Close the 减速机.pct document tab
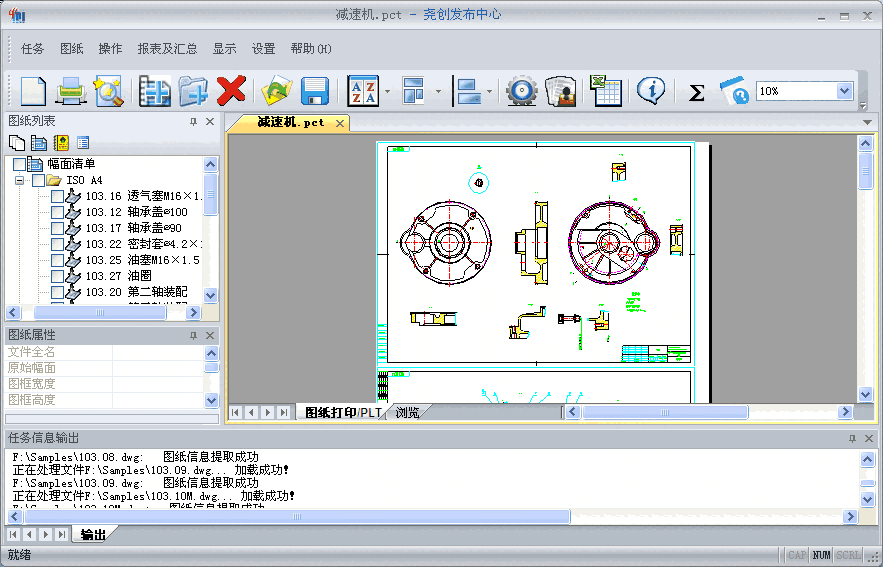Viewport: 883px width, 567px height. [340, 123]
